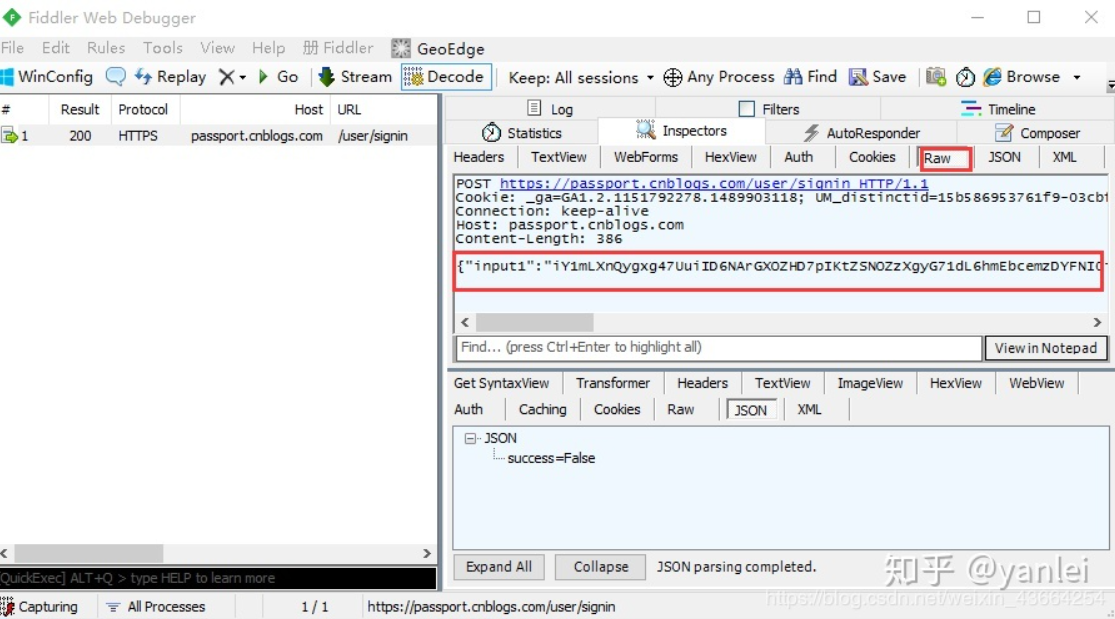Click the GeoEdge menu icon
Screen dimensions: 1115x619
click(401, 48)
